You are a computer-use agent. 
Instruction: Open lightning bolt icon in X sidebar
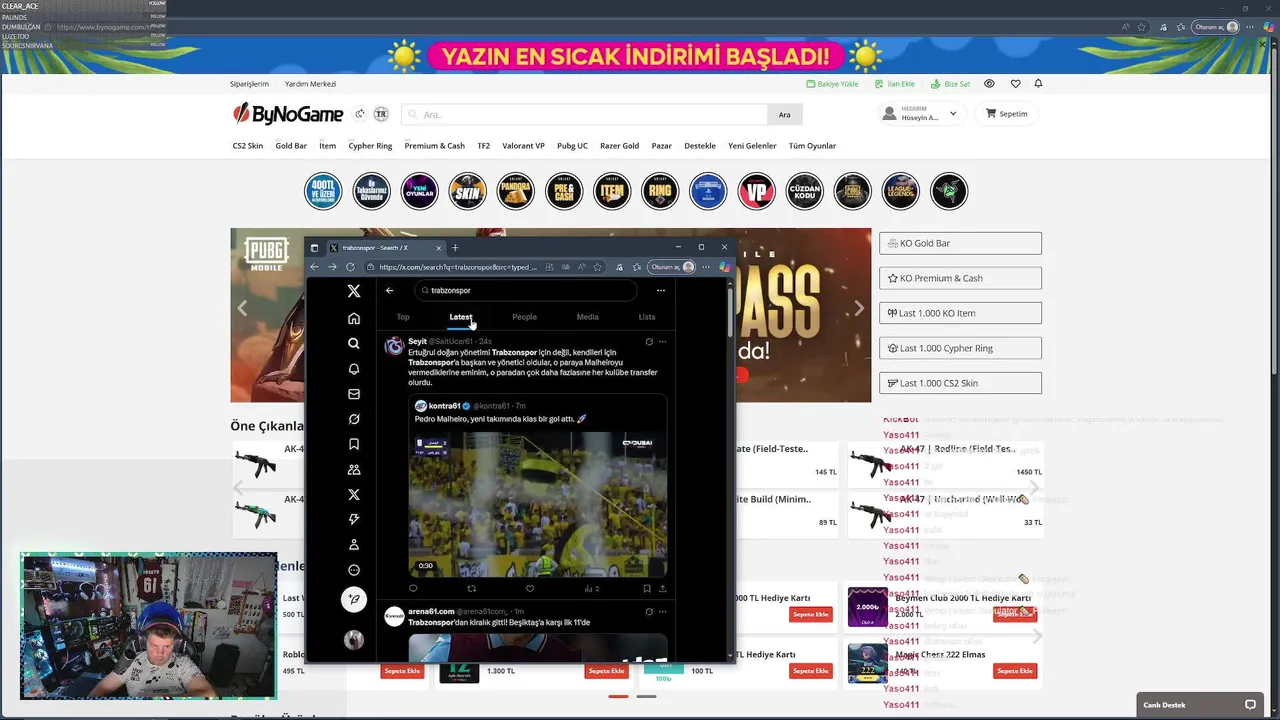pos(354,520)
